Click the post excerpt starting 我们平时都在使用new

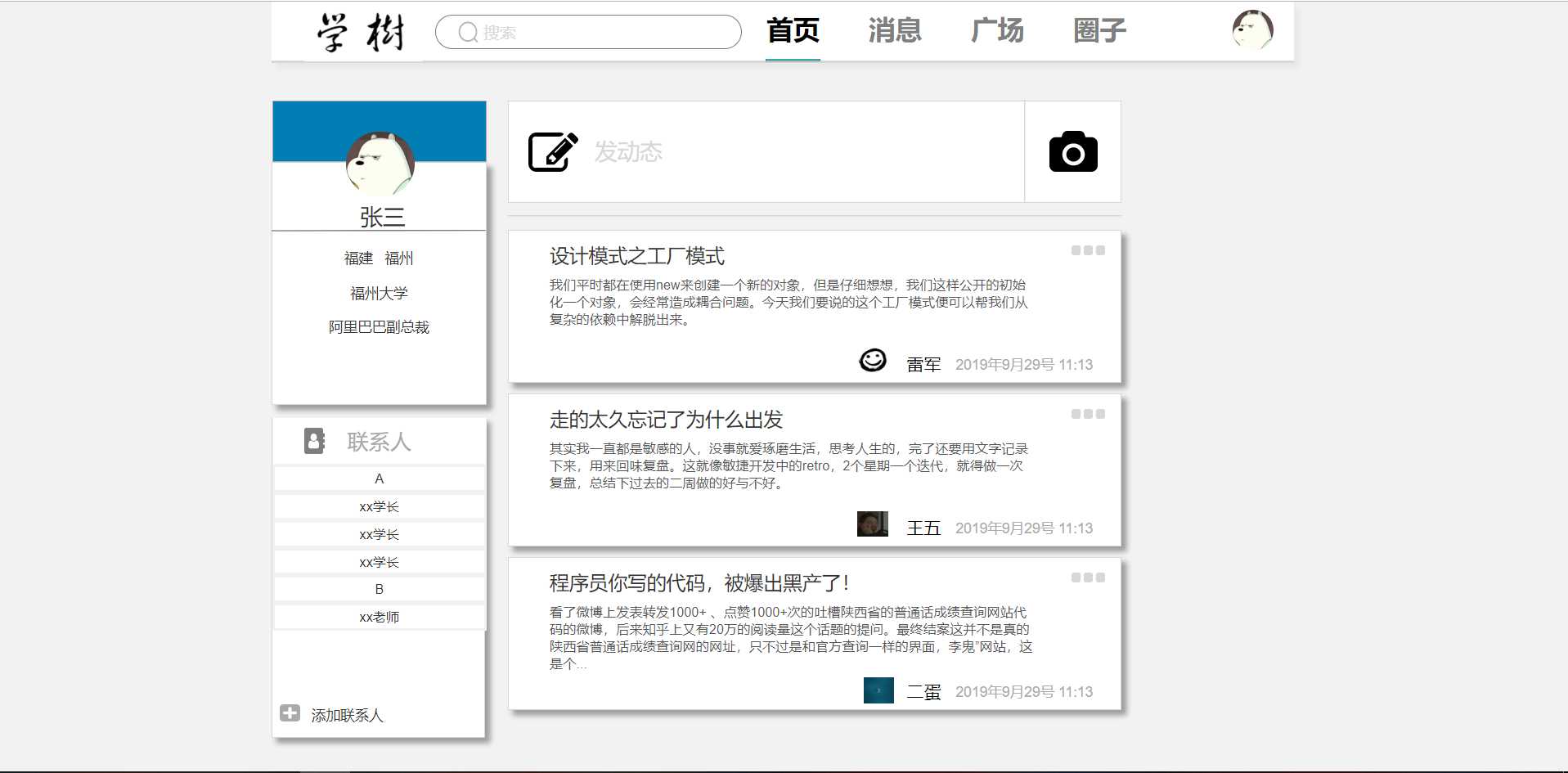(x=788, y=302)
